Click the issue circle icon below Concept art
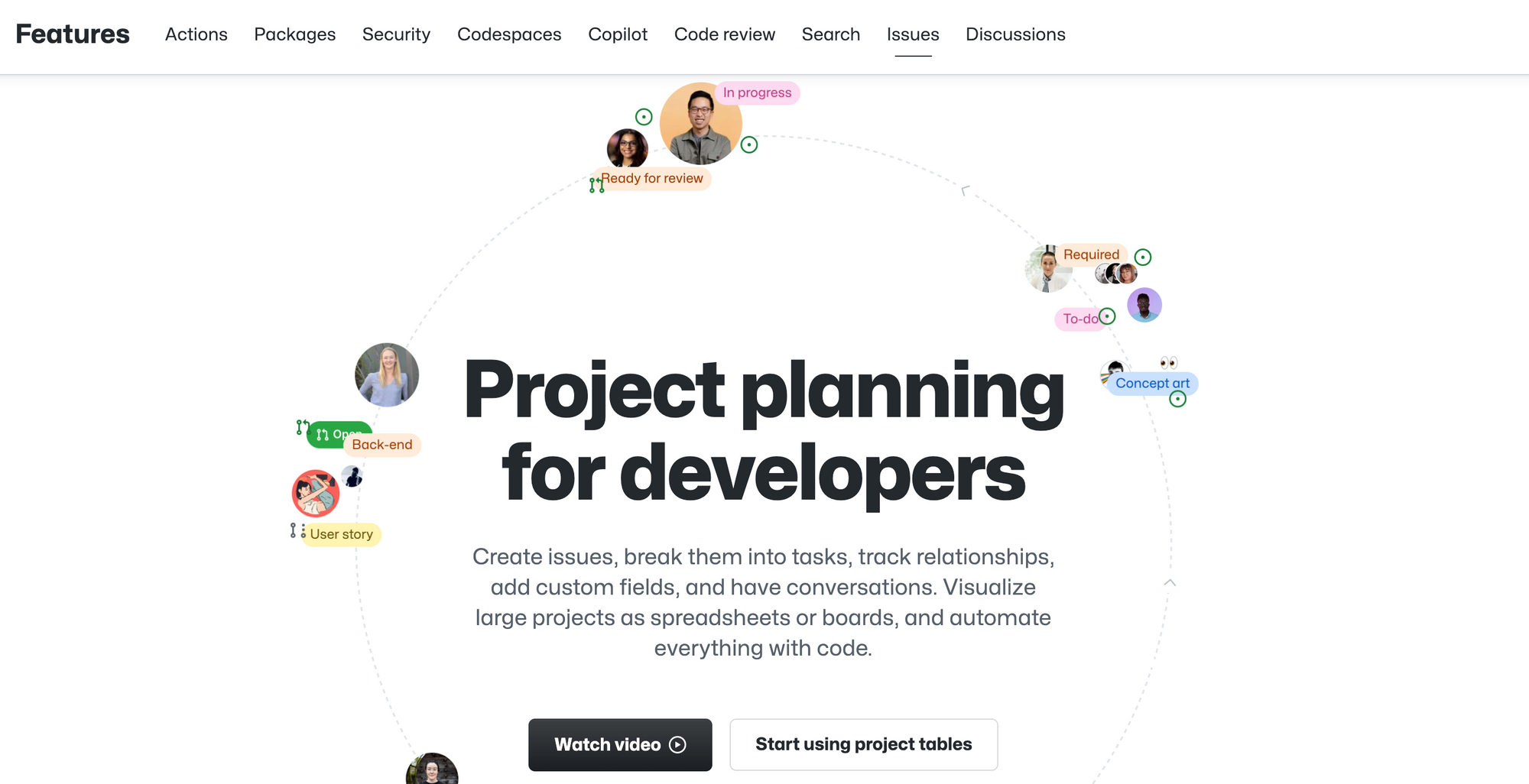This screenshot has width=1529, height=784. click(x=1178, y=399)
